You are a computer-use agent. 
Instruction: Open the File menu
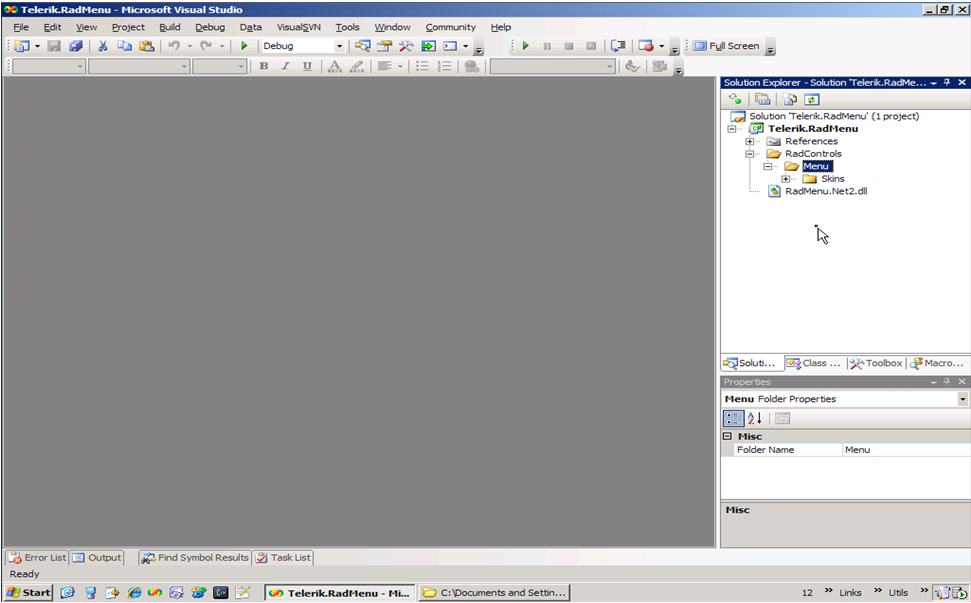21,27
